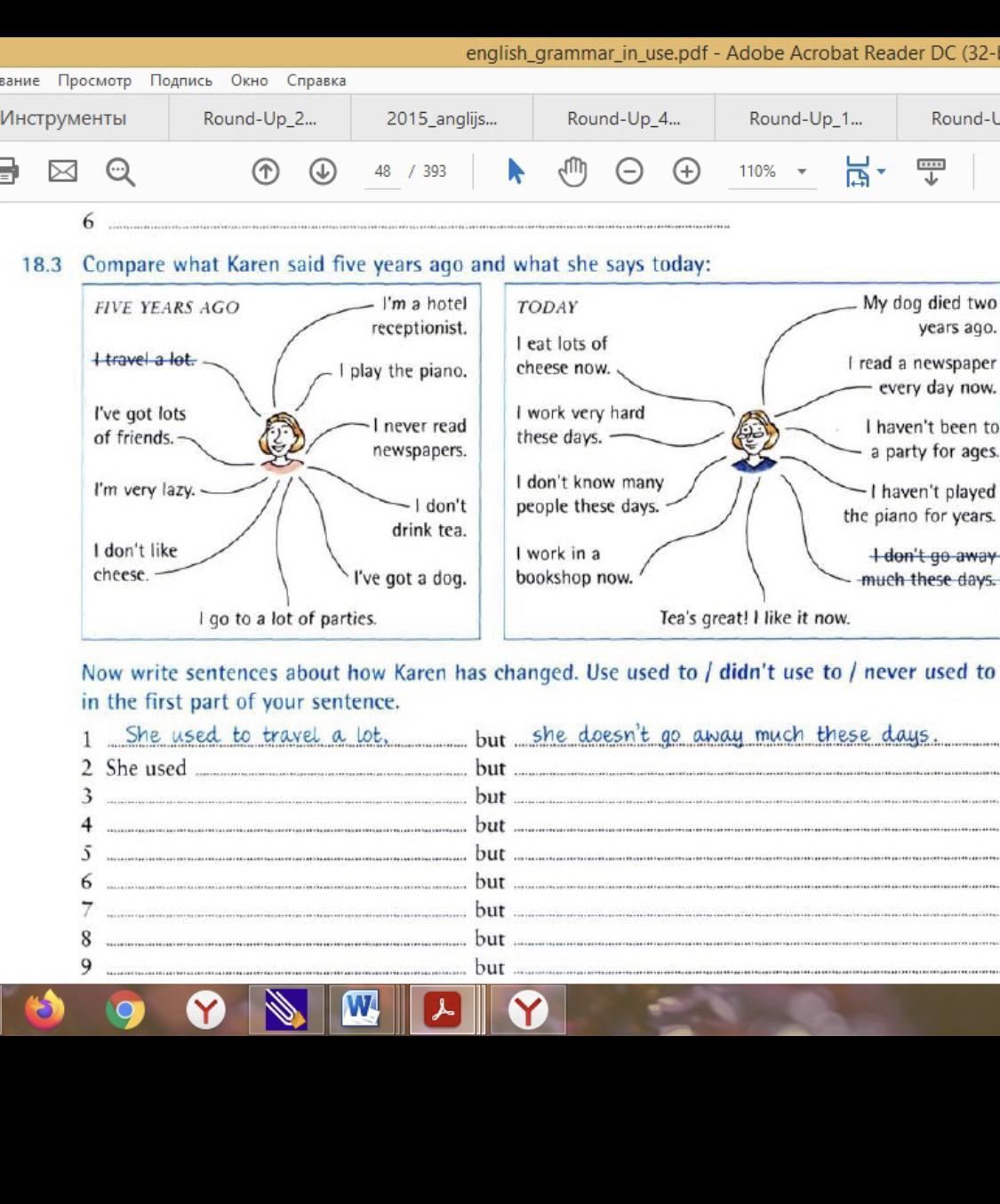1000x1204 pixels.
Task: Click 'She used' on line 2
Action: pyautogui.click(x=146, y=768)
